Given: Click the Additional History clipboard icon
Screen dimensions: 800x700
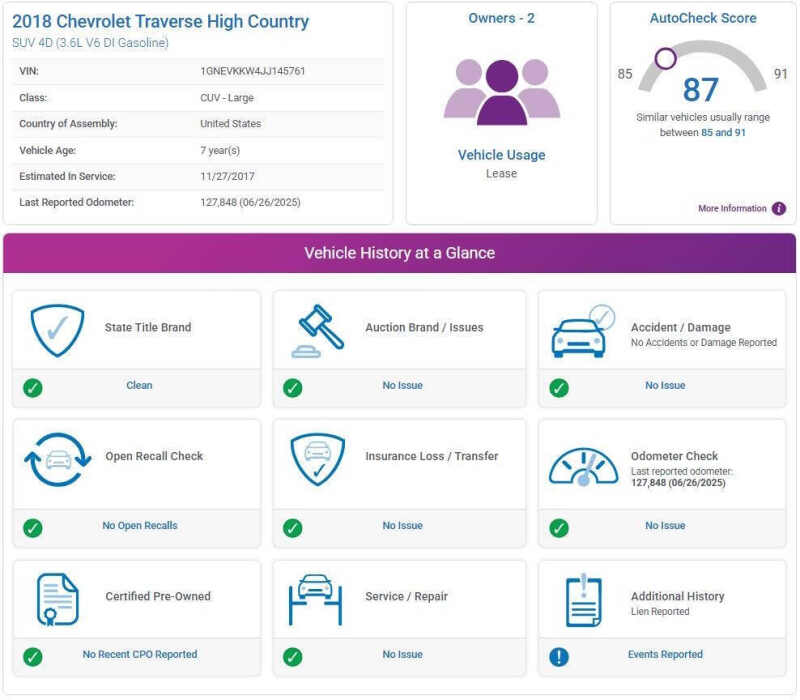Looking at the screenshot, I should click(583, 600).
